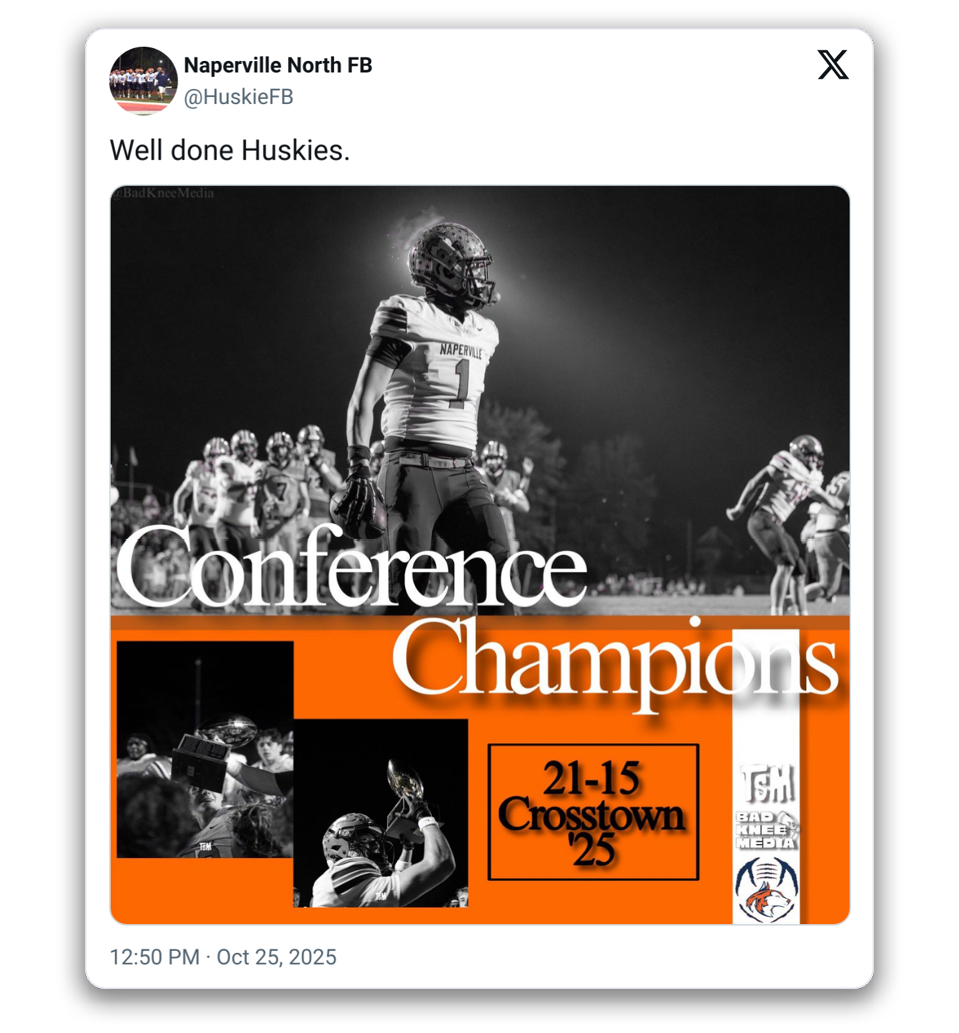
Task: Click the TSM logo on the graphic
Action: pos(767,784)
